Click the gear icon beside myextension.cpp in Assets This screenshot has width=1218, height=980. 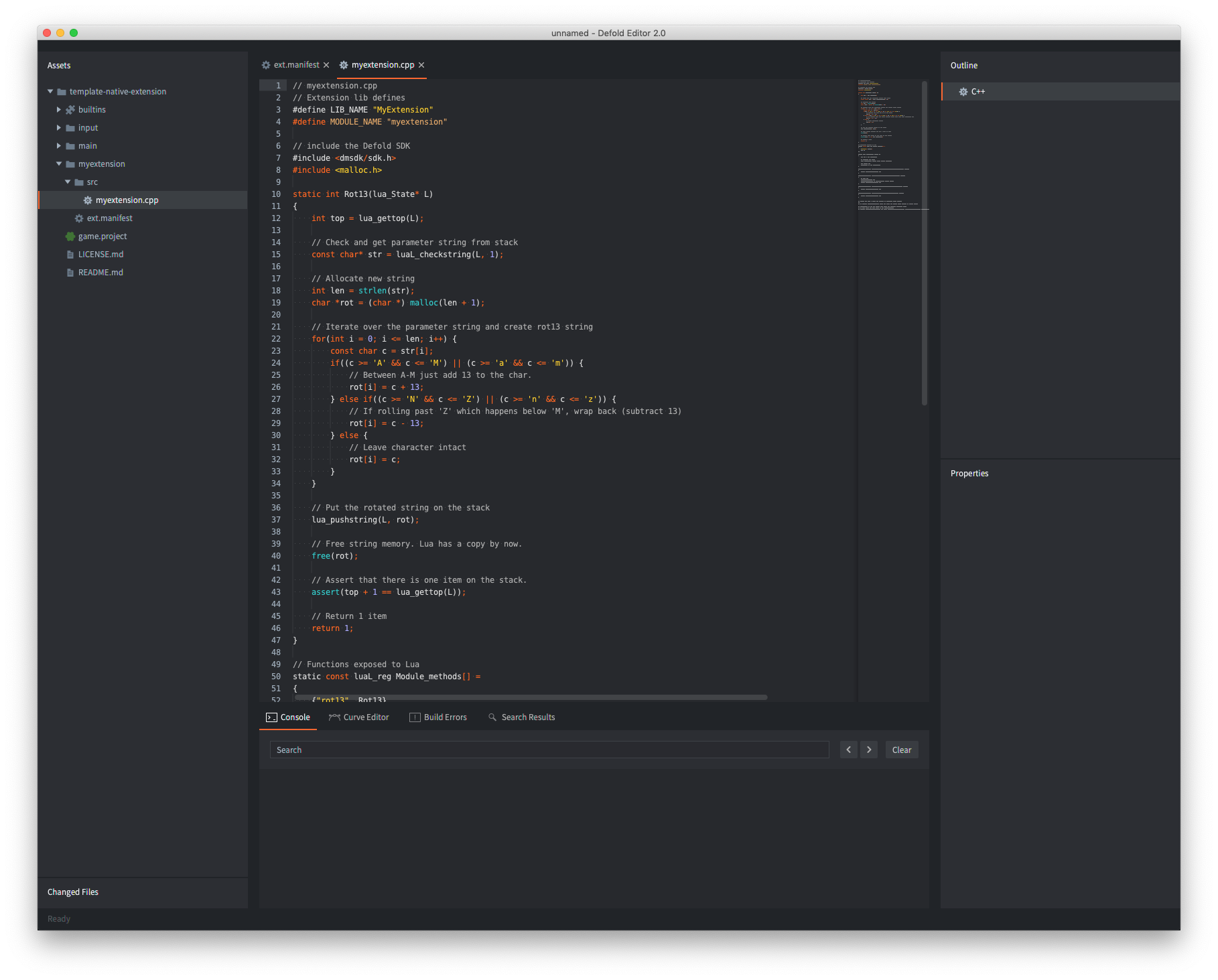point(88,200)
